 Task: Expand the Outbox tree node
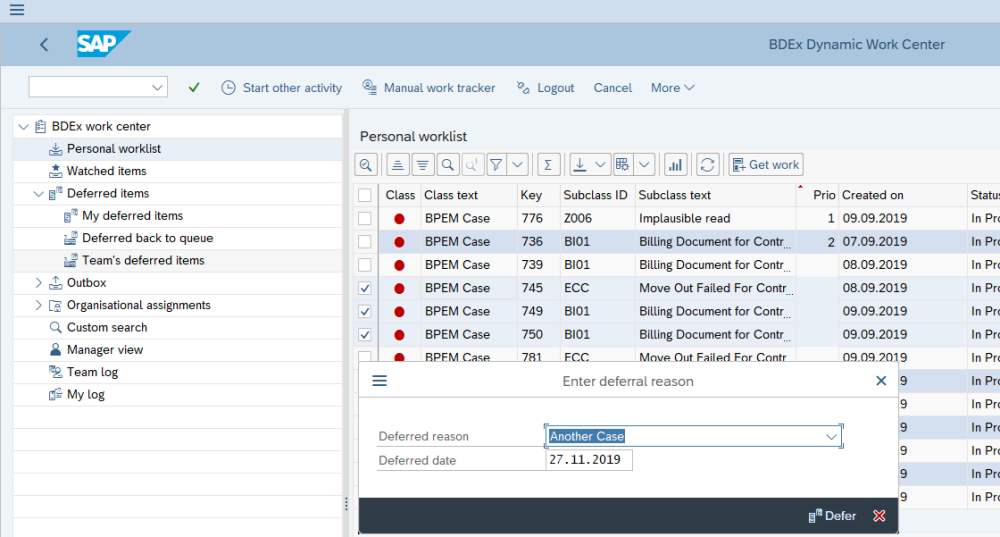pos(39,283)
